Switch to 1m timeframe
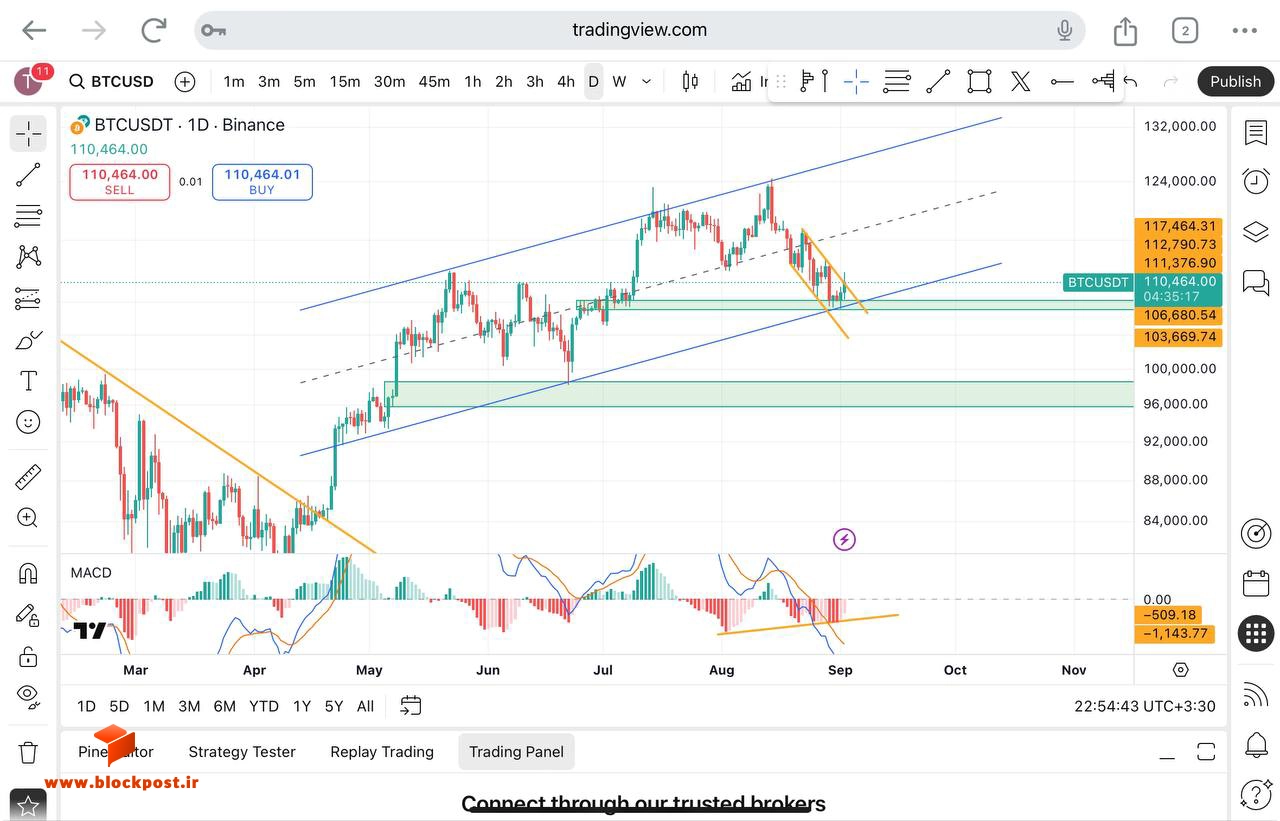Viewport: 1280px width, 821px height. click(x=234, y=81)
